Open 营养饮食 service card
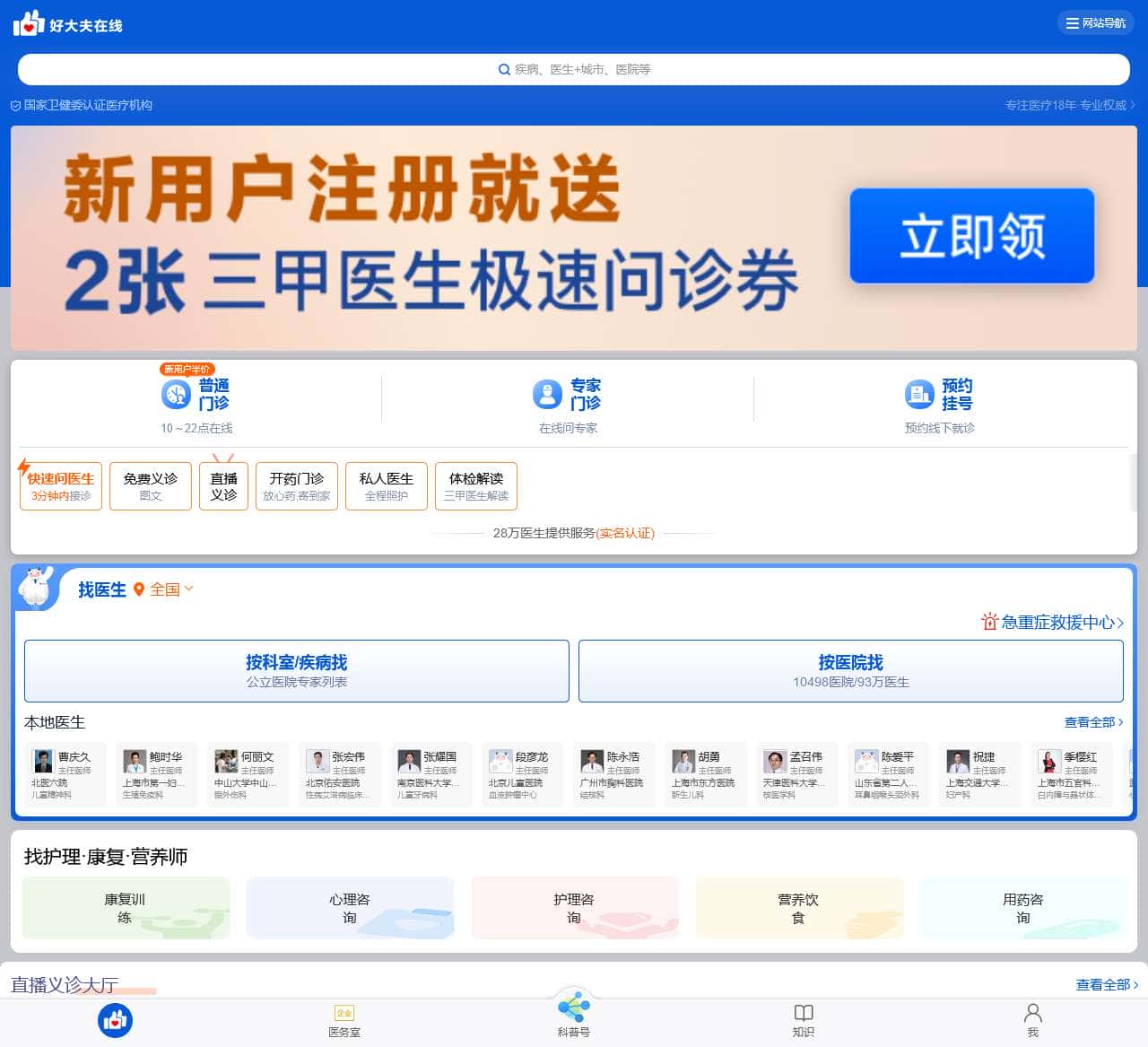This screenshot has height=1047, width=1148. (x=799, y=908)
